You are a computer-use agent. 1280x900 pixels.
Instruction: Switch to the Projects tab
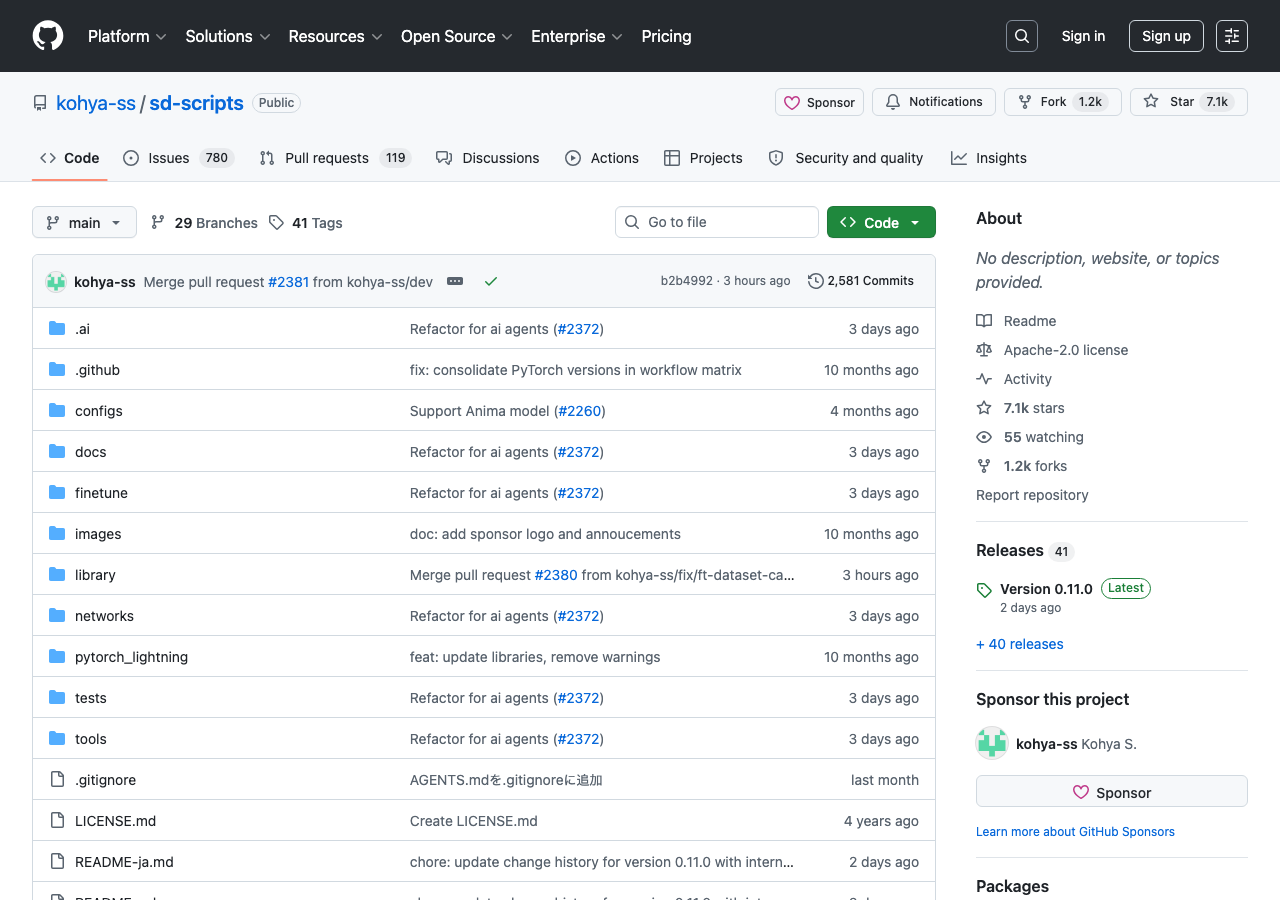coord(703,158)
